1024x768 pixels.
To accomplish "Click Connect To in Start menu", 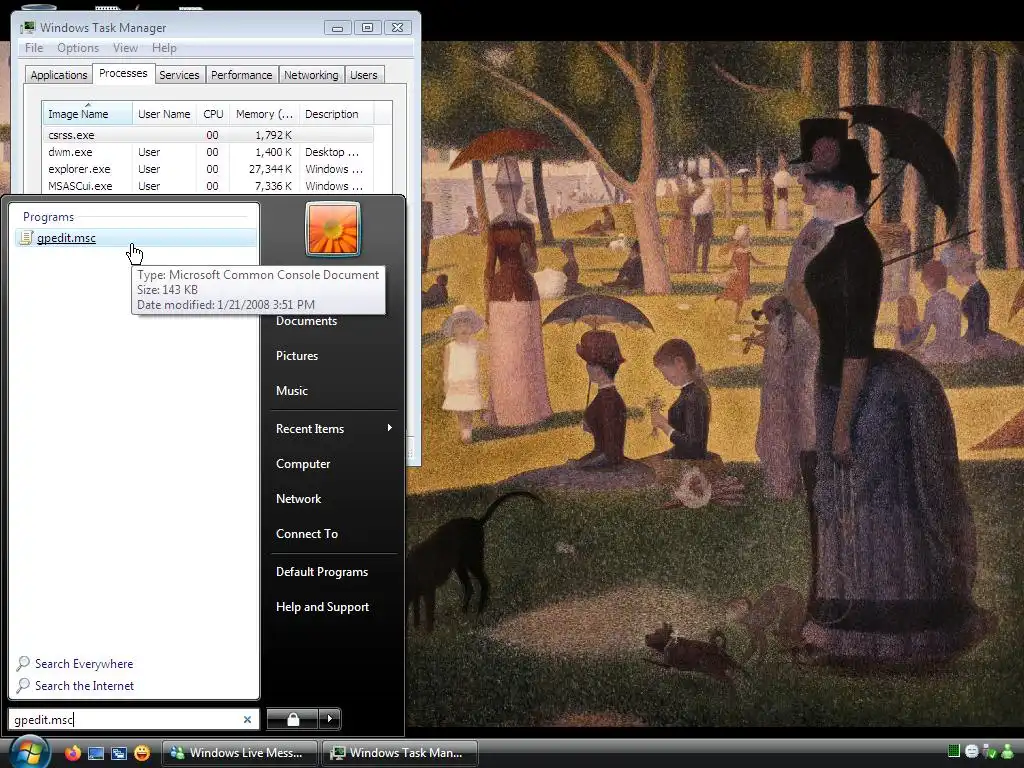I will click(x=307, y=534).
